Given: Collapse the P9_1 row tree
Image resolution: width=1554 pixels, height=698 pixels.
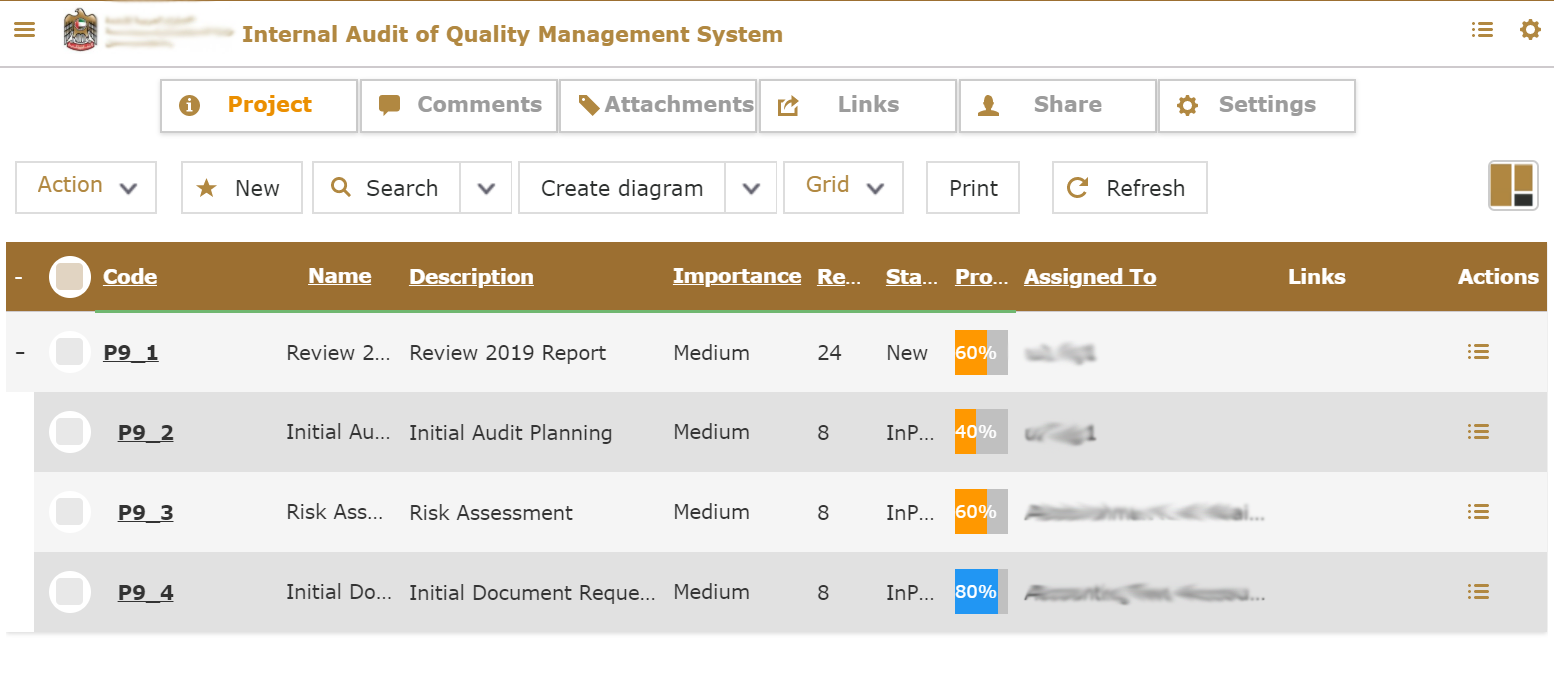Looking at the screenshot, I should [20, 353].
